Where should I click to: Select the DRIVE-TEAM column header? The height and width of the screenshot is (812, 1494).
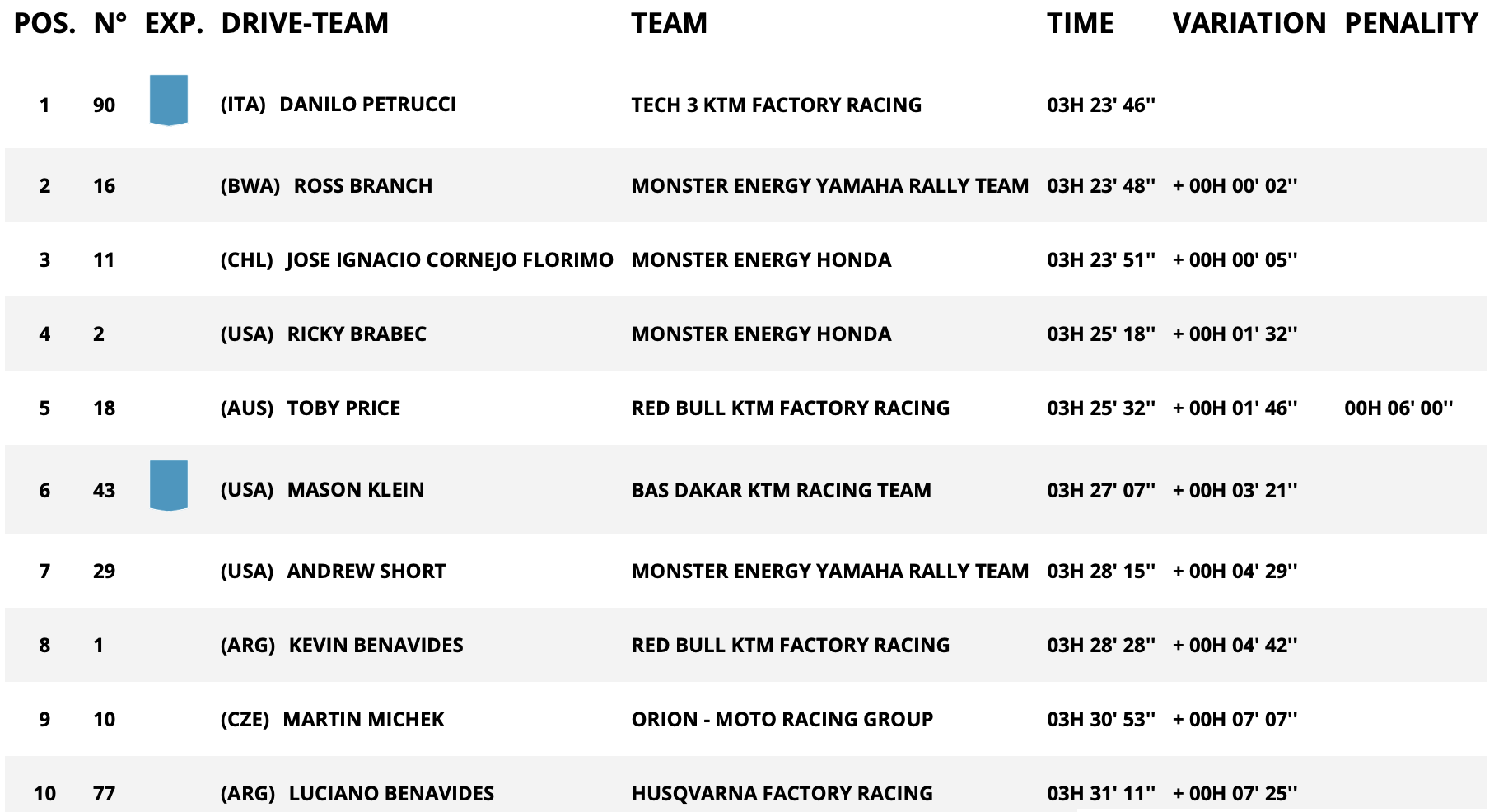pos(305,23)
